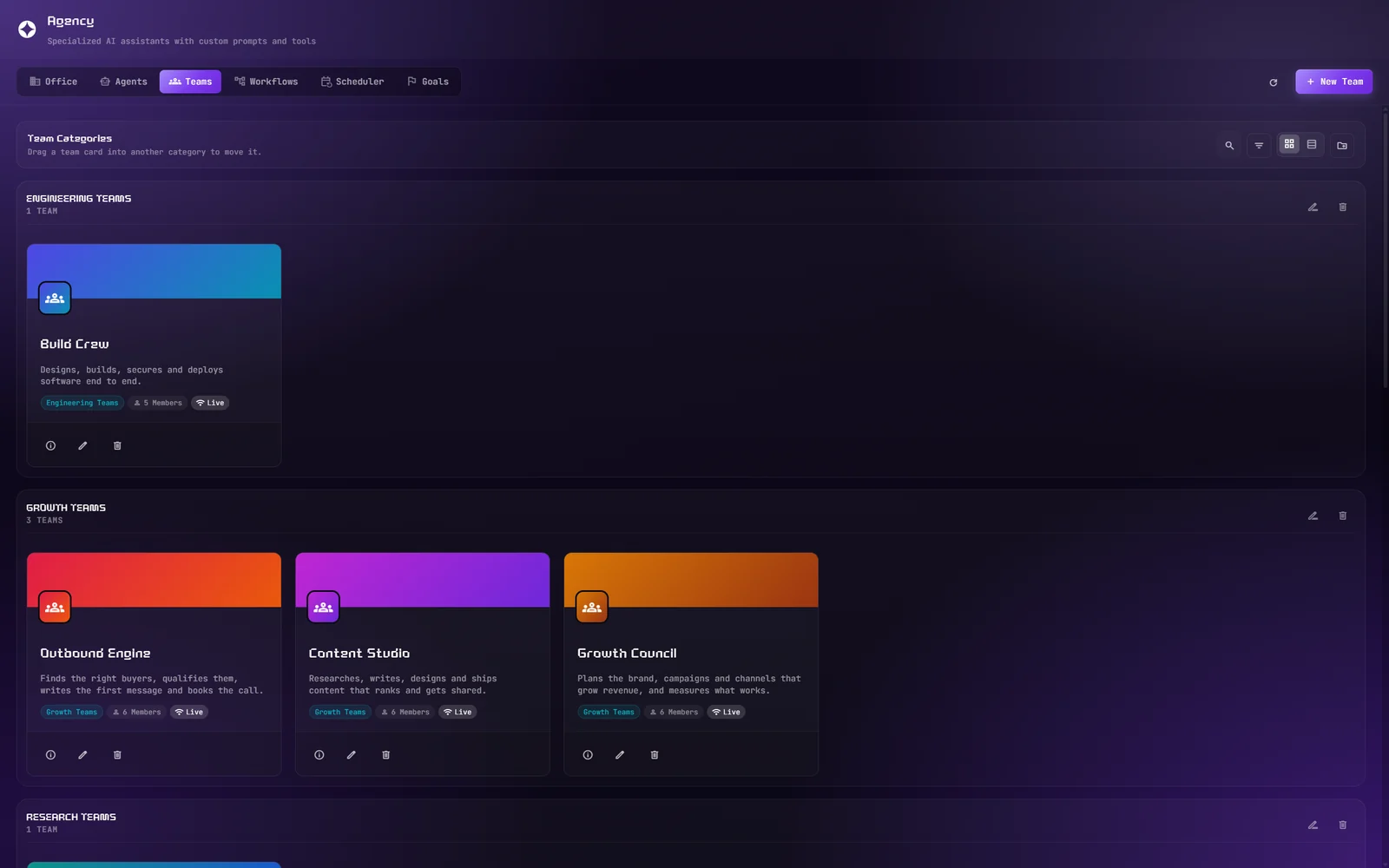Remove the Research Teams category

(x=1343, y=825)
